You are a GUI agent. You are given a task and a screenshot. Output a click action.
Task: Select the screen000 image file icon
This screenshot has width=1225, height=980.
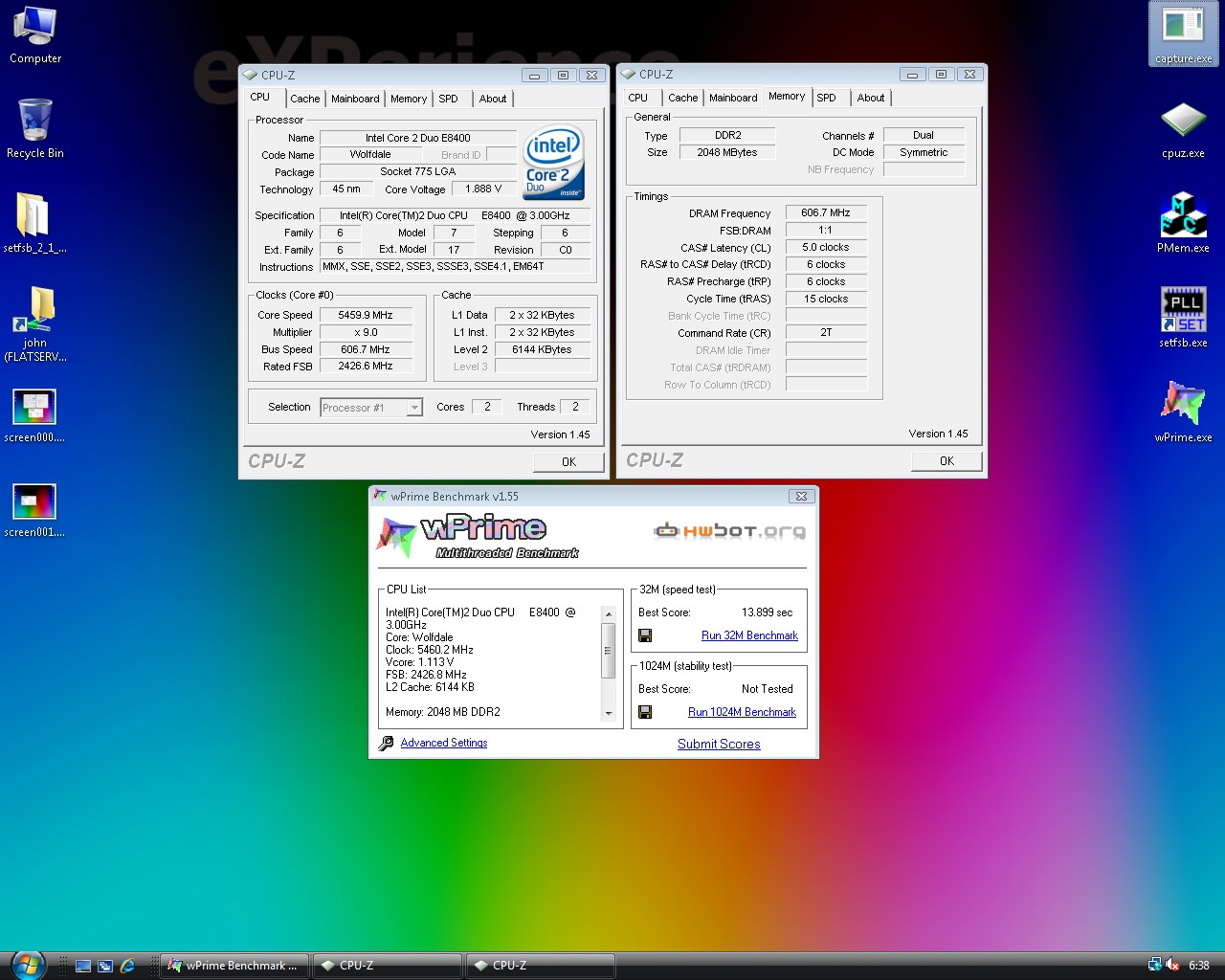tap(35, 414)
